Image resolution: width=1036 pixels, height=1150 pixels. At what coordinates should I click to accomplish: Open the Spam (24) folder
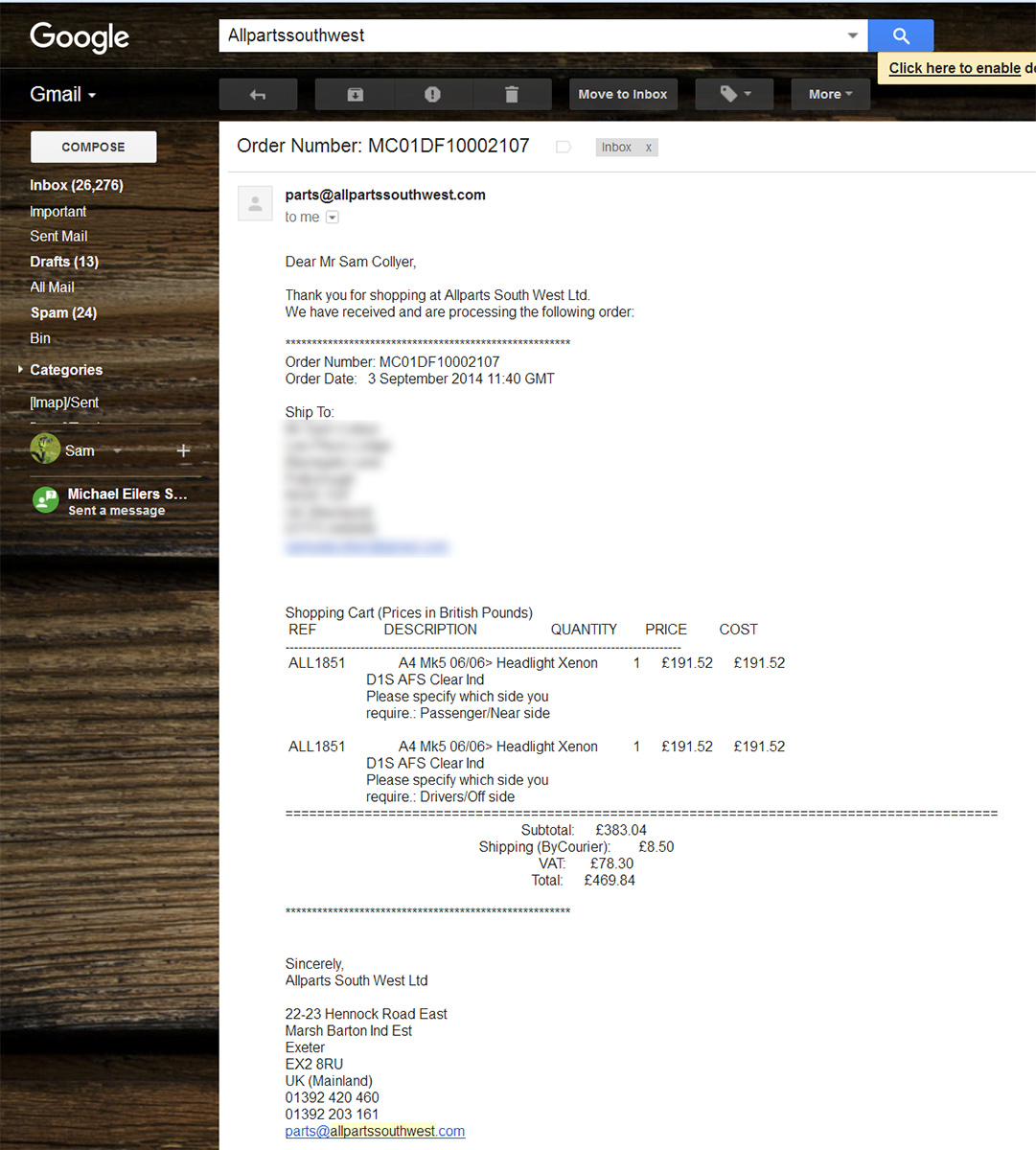(63, 312)
